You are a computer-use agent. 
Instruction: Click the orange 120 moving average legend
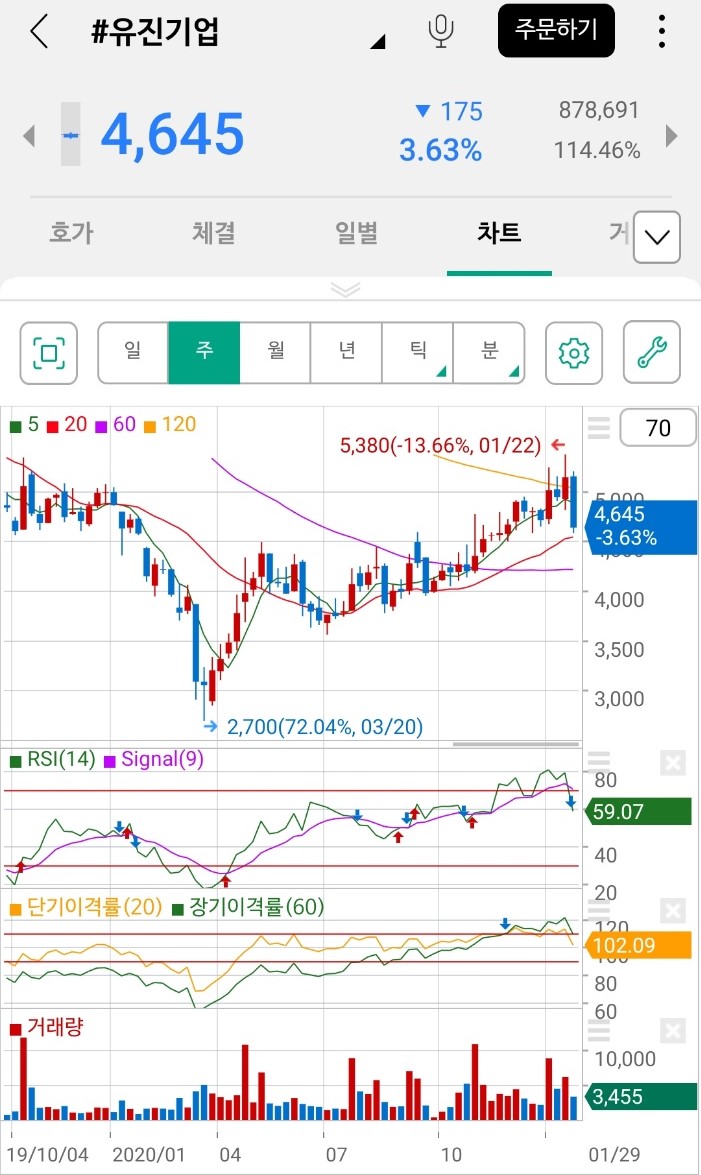170,425
